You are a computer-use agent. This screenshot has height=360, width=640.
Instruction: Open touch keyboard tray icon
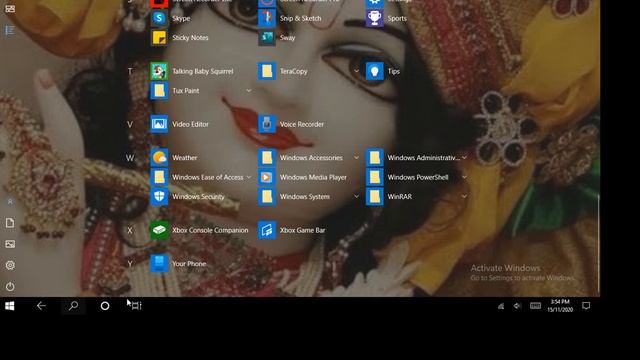536,306
